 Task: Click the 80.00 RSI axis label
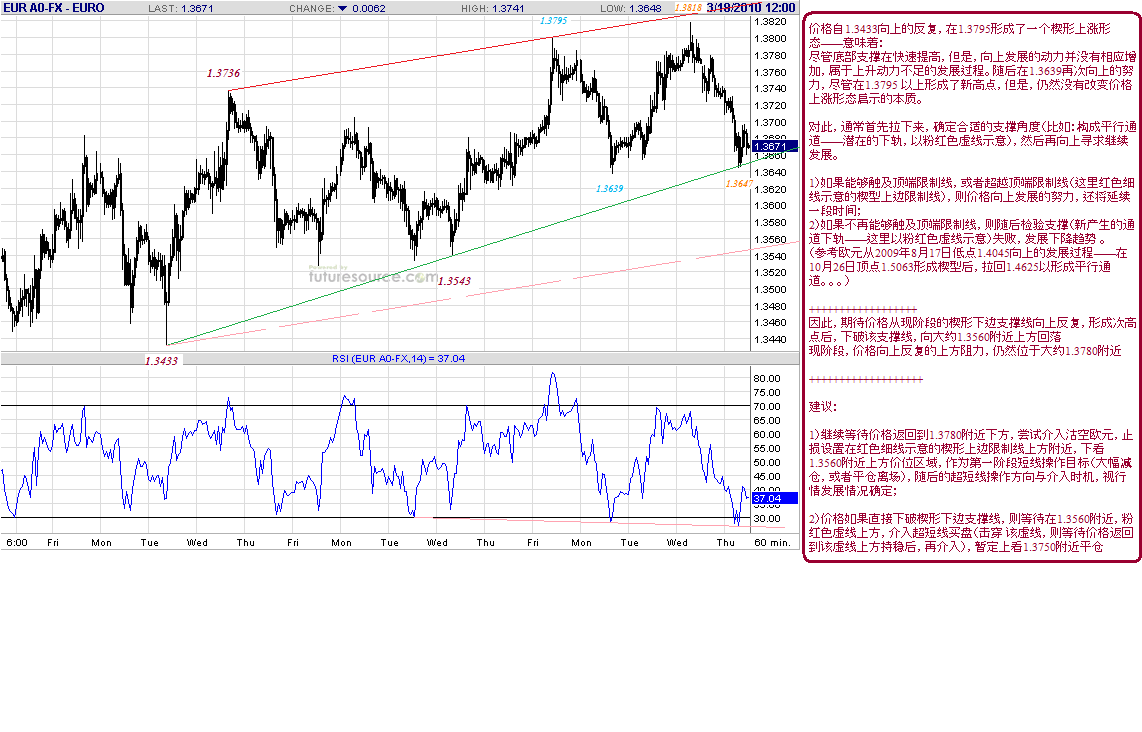tap(767, 379)
